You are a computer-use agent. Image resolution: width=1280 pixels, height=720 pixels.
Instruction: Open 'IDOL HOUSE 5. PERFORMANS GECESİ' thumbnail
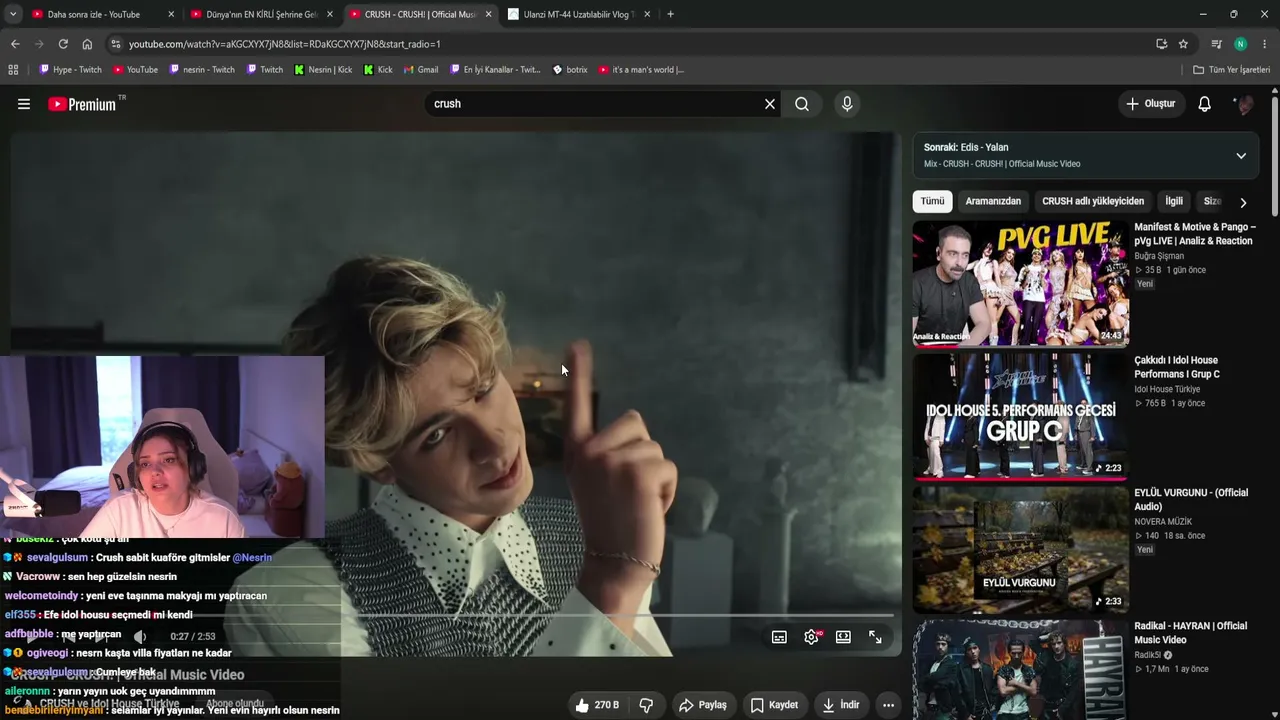click(x=1021, y=416)
